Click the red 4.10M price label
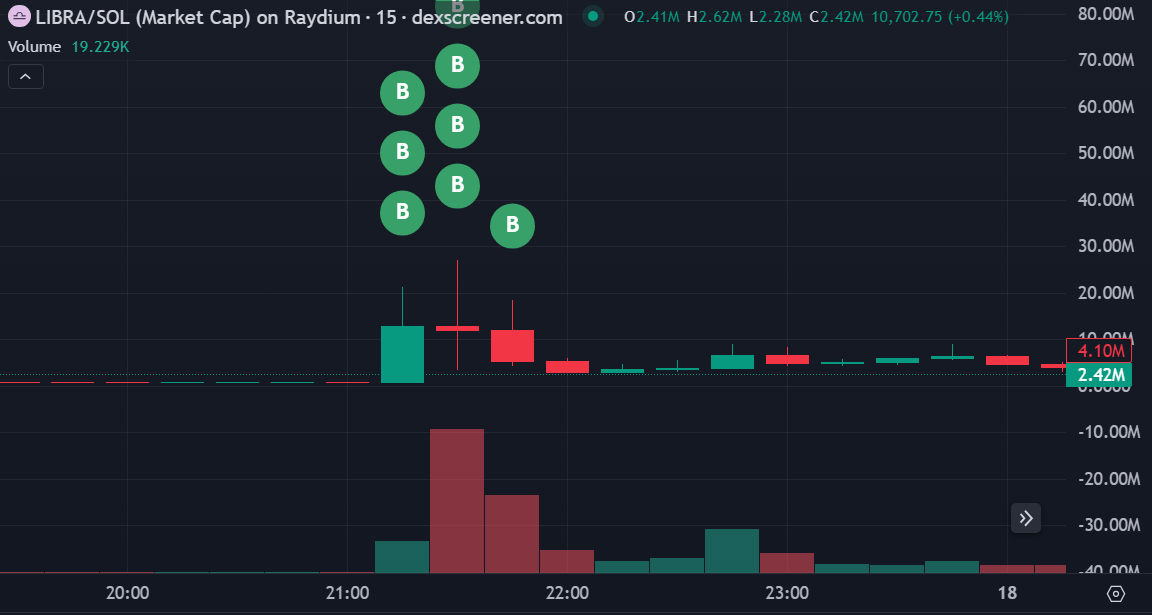Screen dimensions: 1152x615 (x=1100, y=351)
